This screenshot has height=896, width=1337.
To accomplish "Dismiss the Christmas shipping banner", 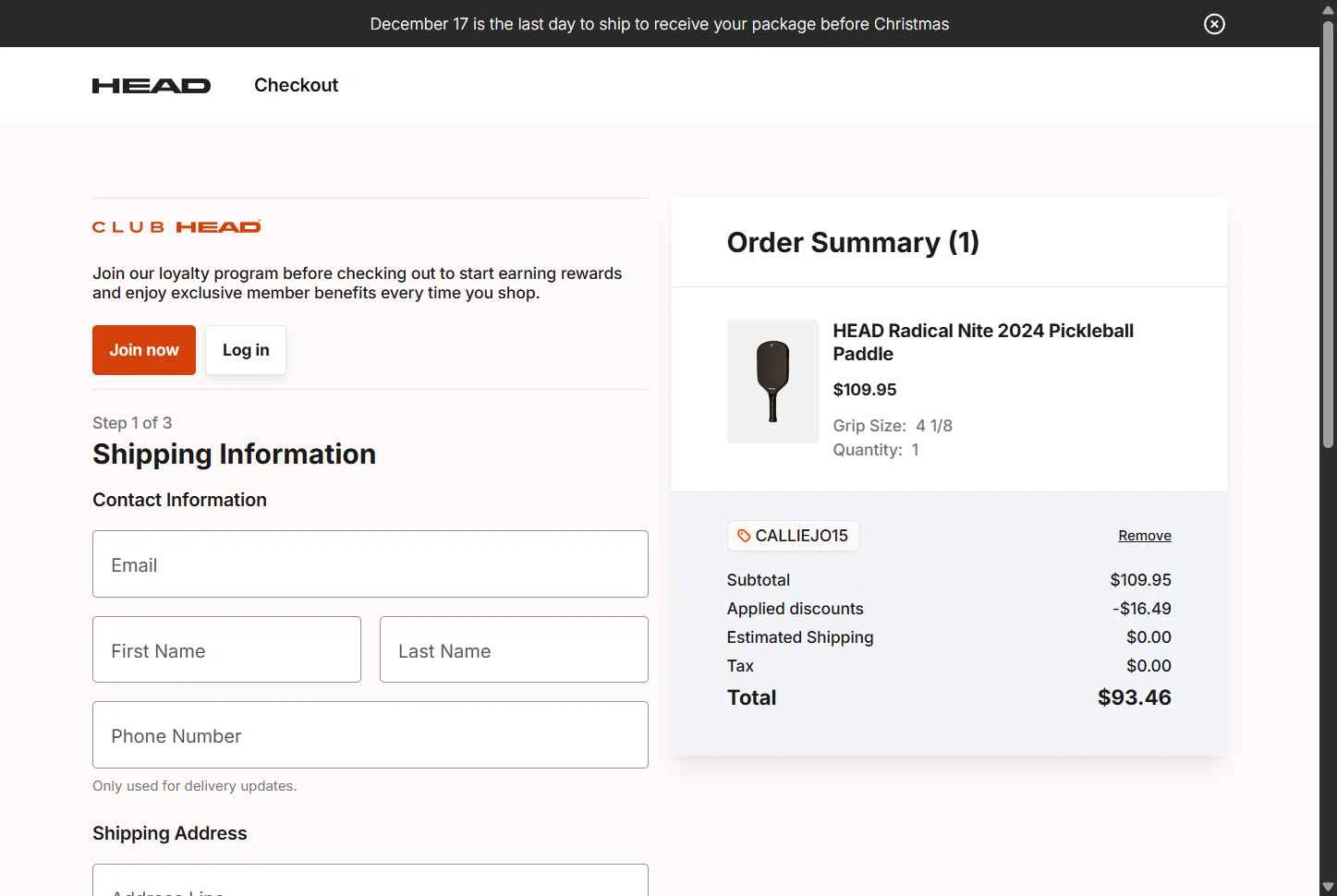I will (x=1214, y=24).
